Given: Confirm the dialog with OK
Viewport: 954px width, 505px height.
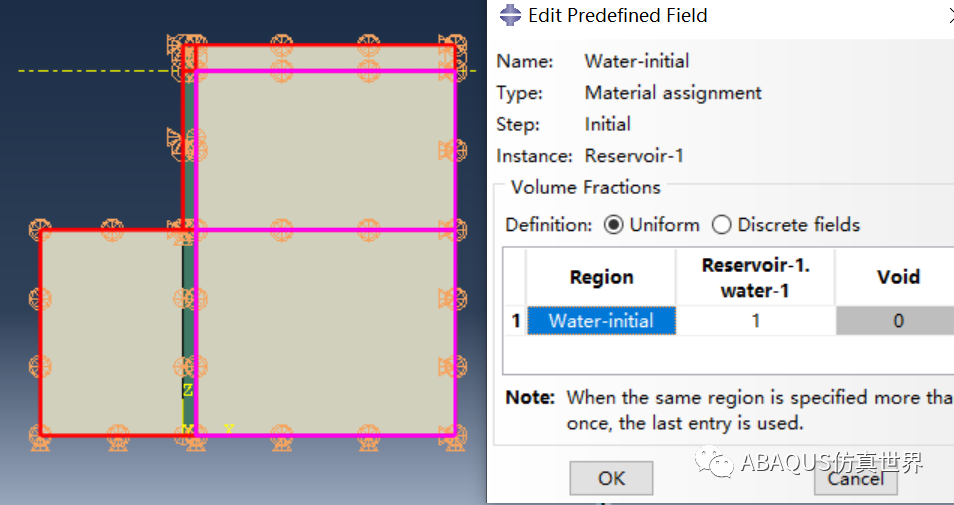Looking at the screenshot, I should click(x=611, y=478).
